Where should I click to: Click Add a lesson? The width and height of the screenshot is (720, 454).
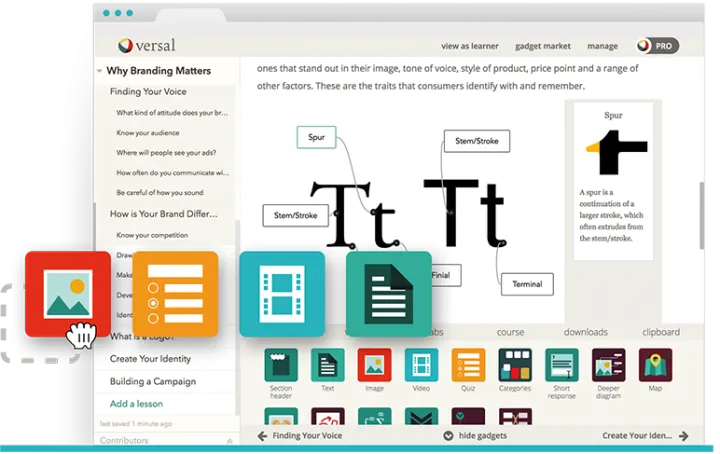[x=136, y=403]
